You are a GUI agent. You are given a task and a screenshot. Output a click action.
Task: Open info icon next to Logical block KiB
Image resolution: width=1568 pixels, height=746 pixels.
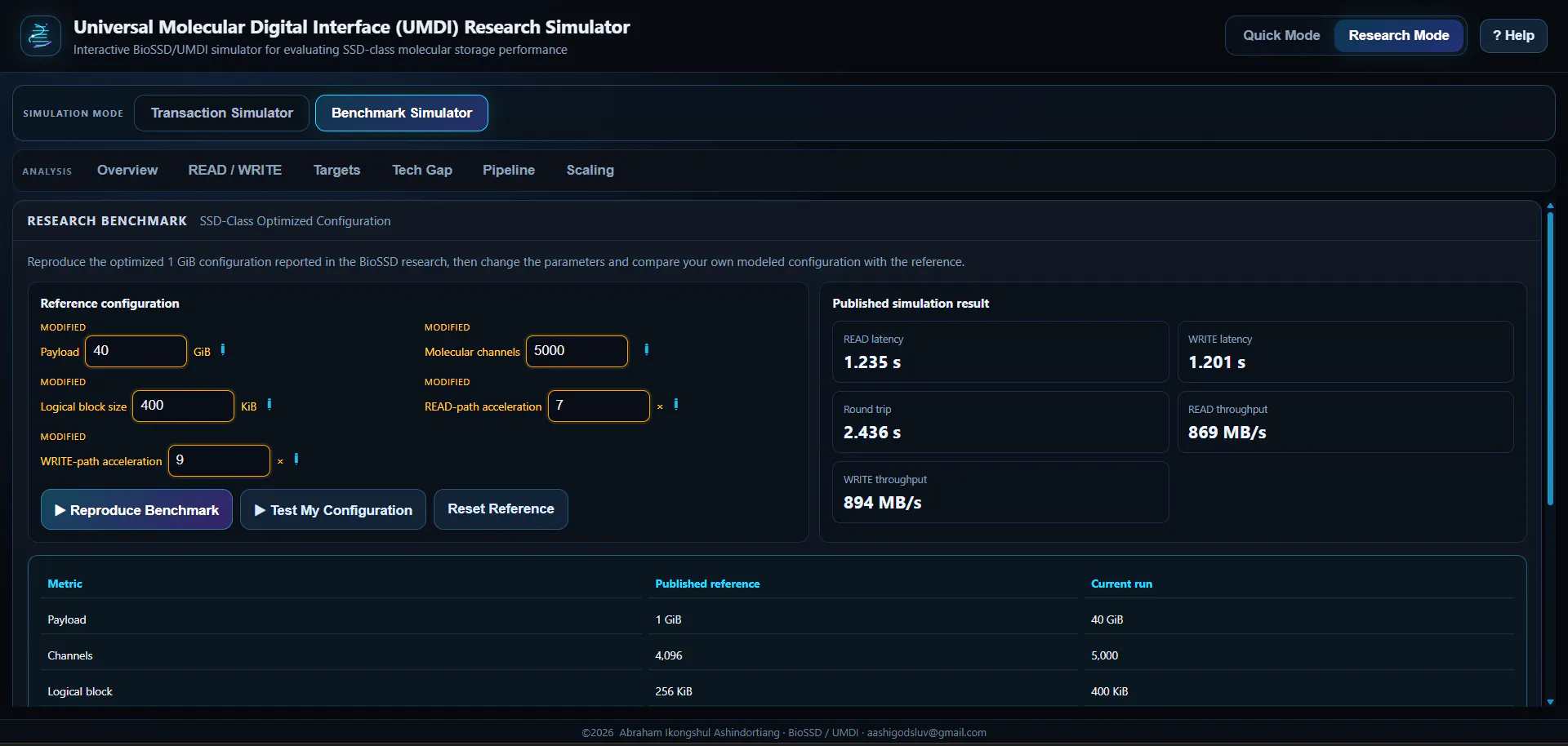pyautogui.click(x=269, y=405)
